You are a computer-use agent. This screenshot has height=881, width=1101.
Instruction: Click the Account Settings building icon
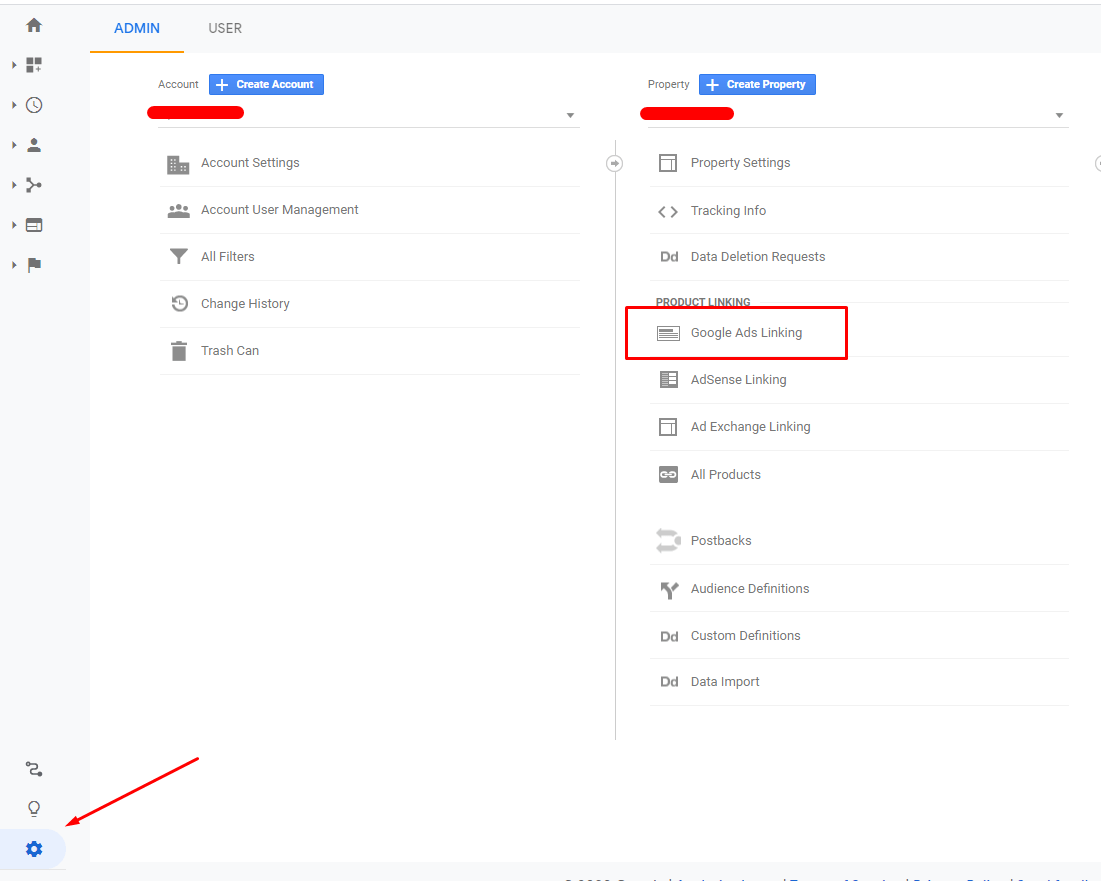(x=178, y=164)
